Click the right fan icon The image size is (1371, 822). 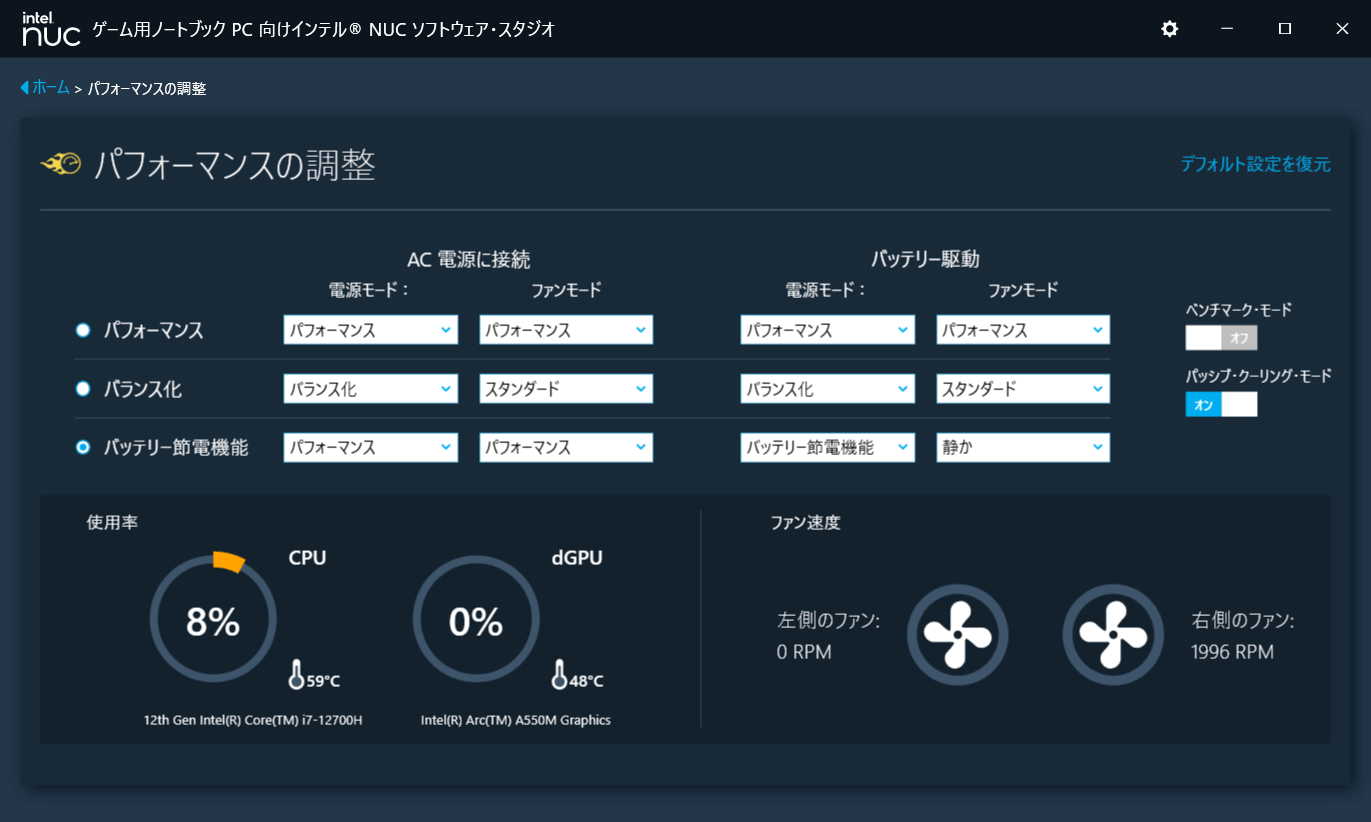tap(1113, 634)
